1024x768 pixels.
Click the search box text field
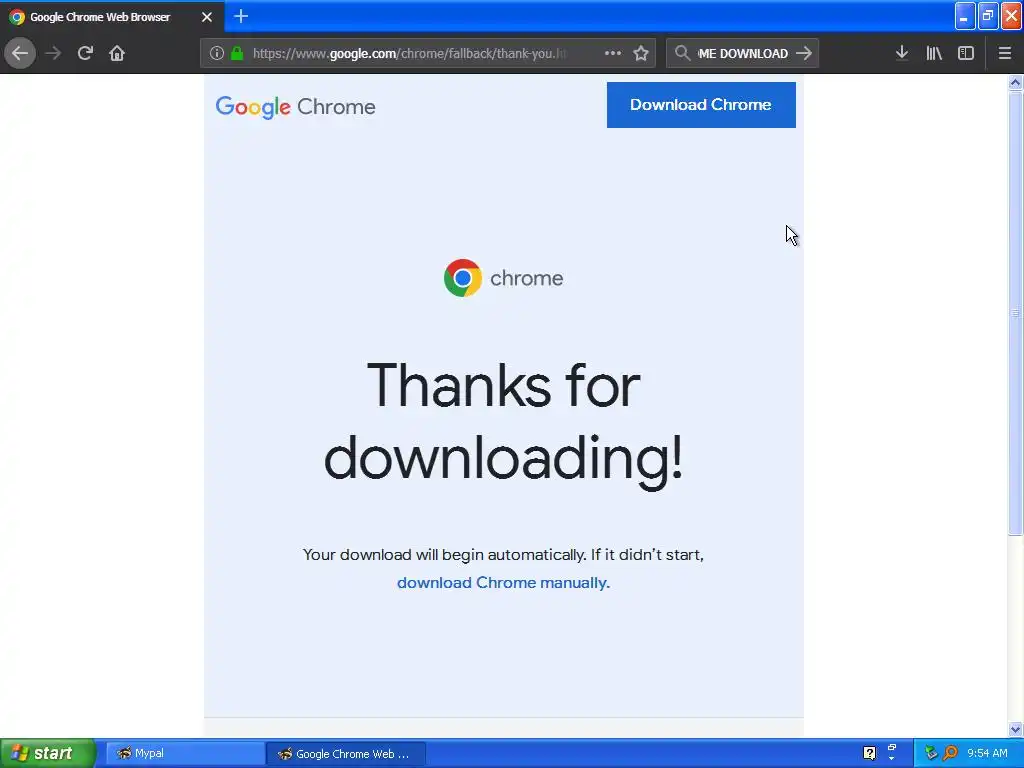[743, 54]
